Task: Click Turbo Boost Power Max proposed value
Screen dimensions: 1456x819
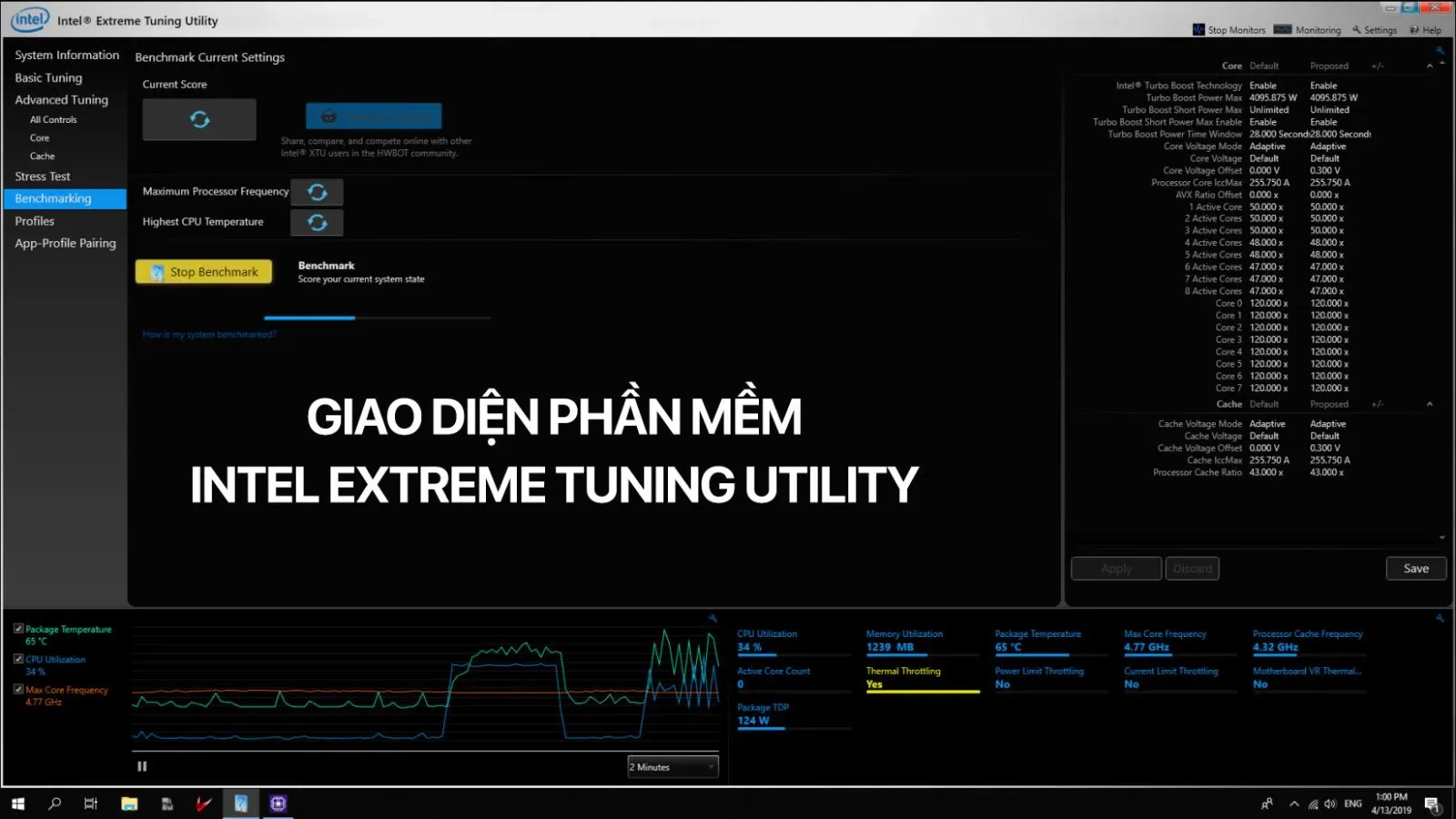Action: click(x=1334, y=97)
